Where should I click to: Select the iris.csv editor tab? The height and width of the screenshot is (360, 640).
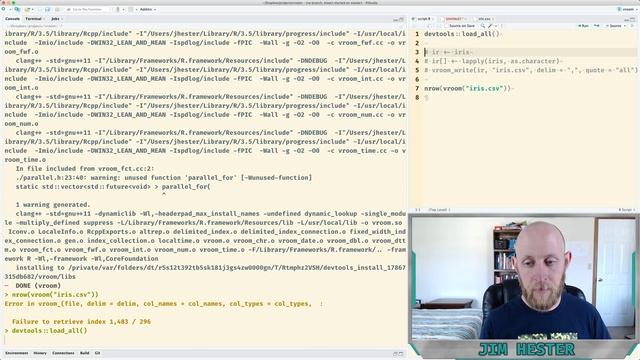point(484,19)
